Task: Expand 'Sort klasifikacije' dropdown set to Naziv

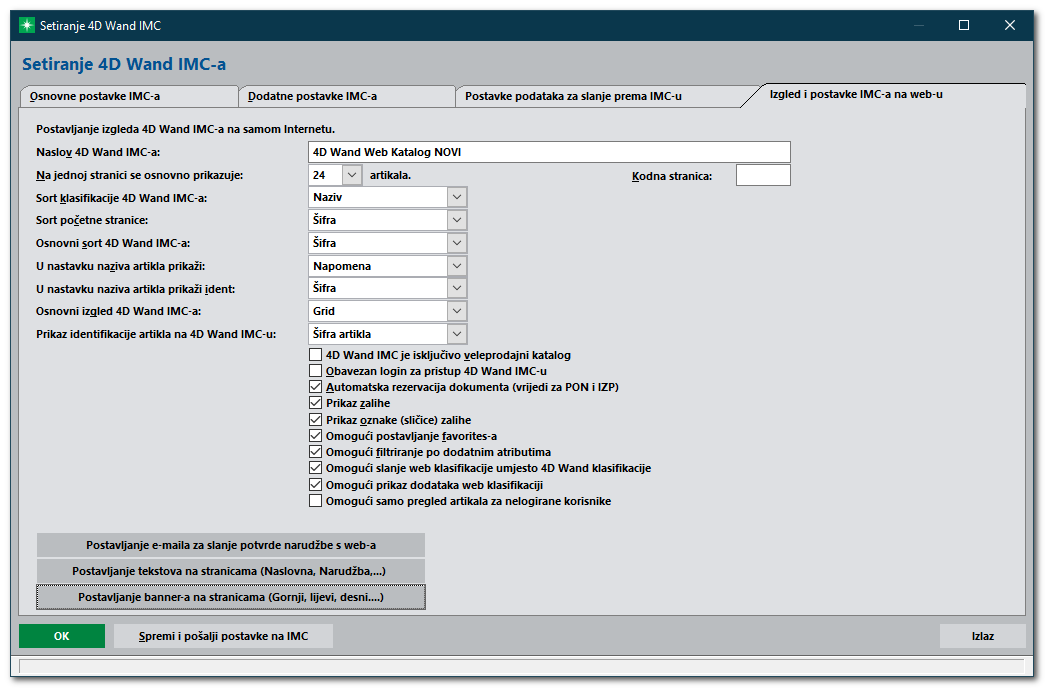Action: pyautogui.click(x=457, y=197)
